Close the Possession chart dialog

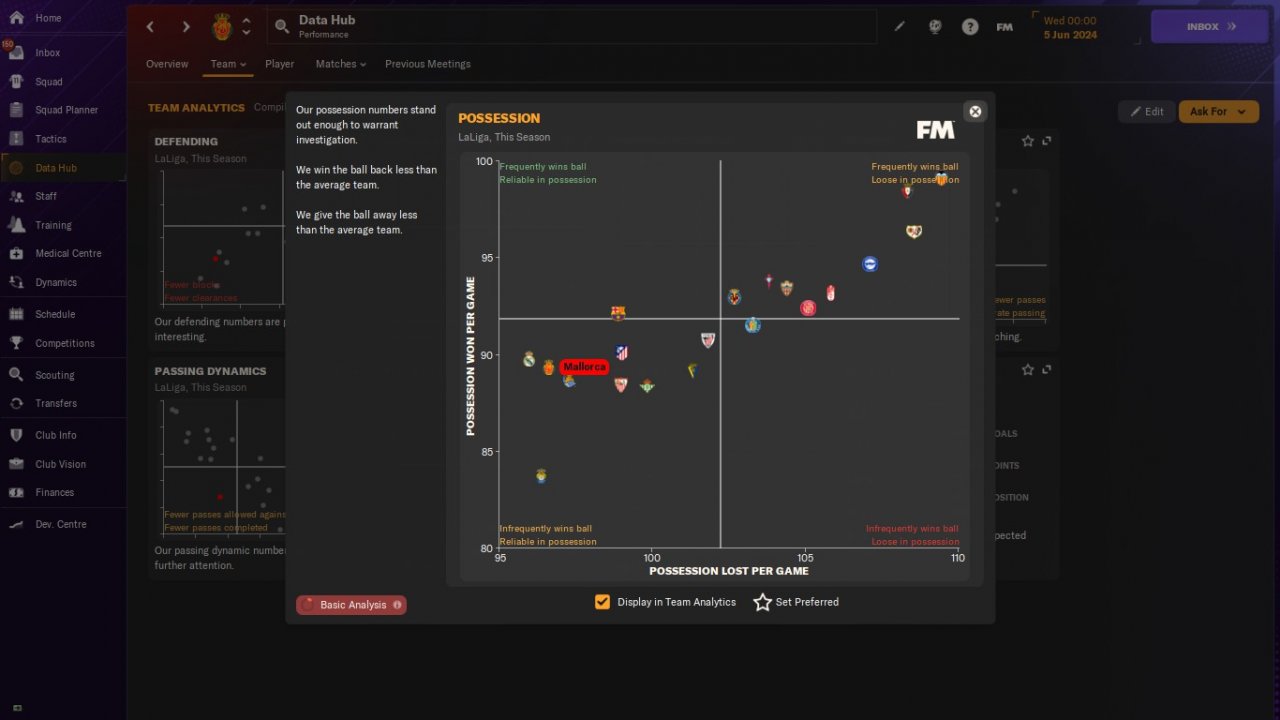[x=976, y=111]
